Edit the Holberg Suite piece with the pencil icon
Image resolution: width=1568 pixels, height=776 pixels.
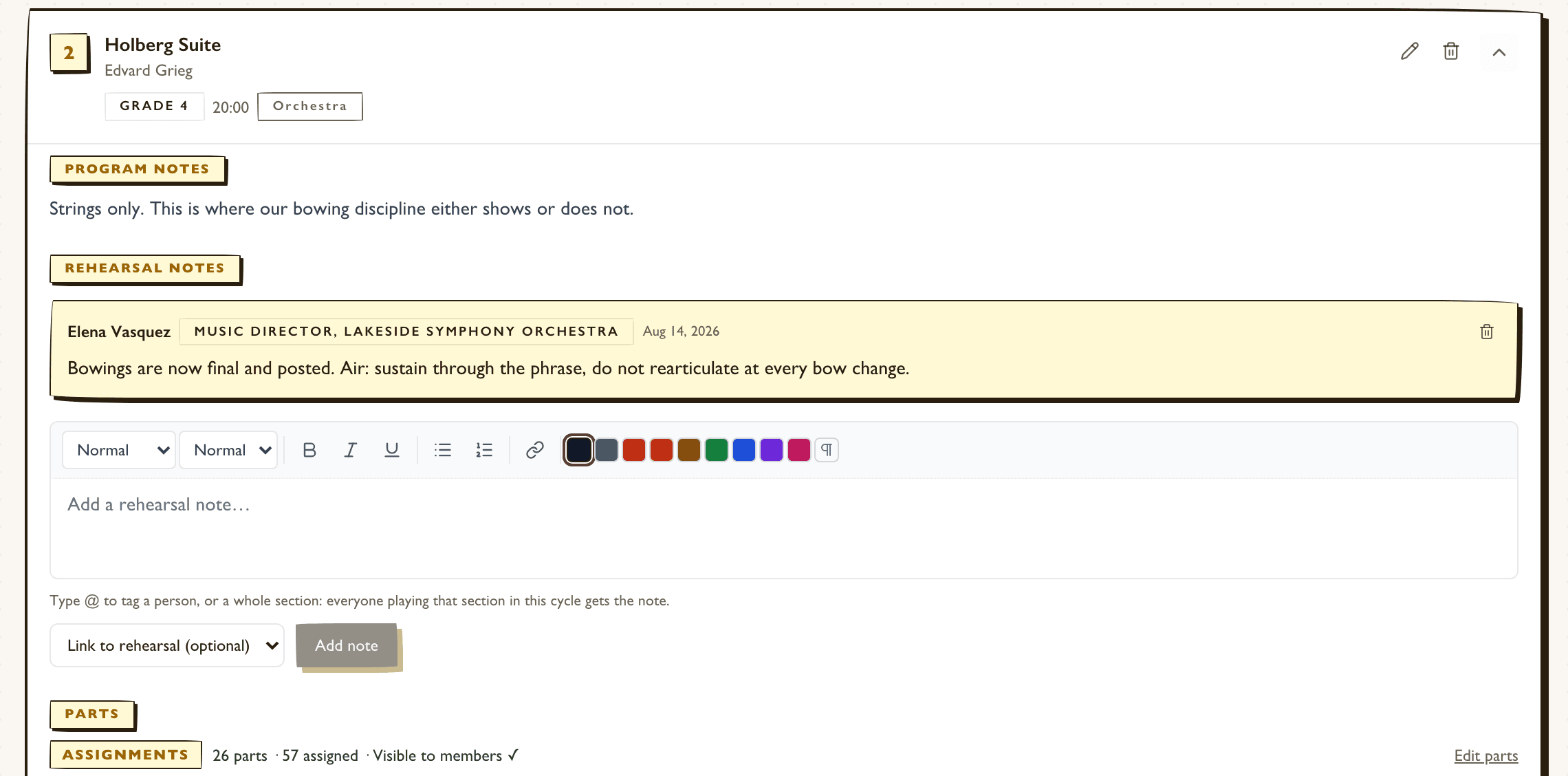(1409, 52)
